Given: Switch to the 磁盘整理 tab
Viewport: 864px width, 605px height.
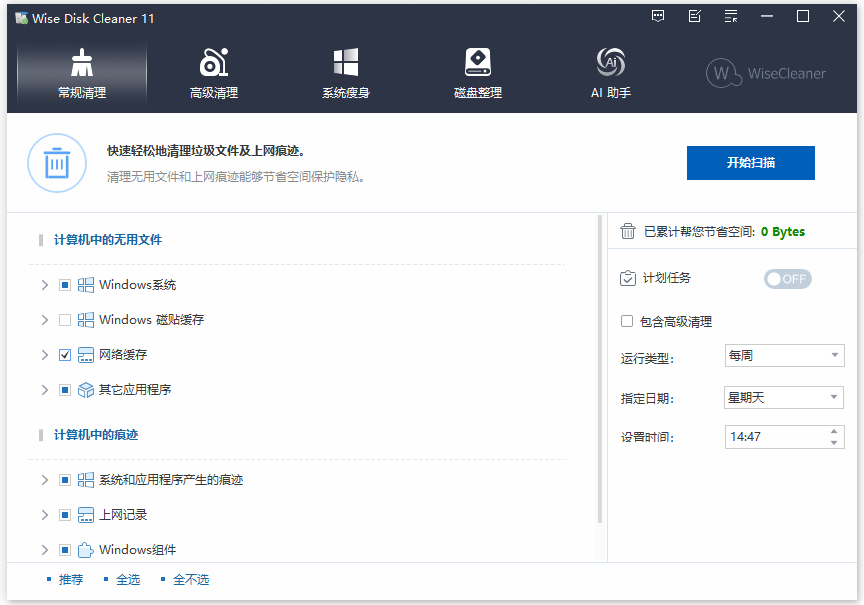Looking at the screenshot, I should coord(478,70).
